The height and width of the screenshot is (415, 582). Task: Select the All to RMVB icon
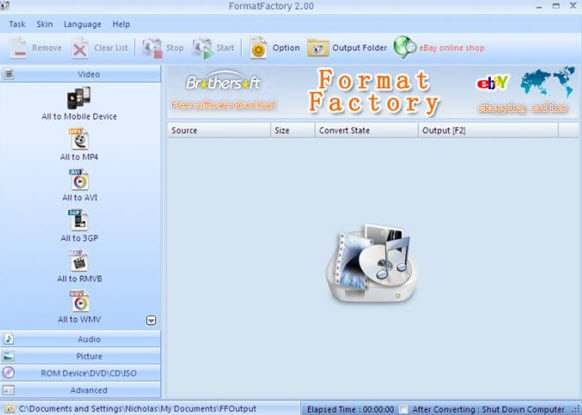click(x=78, y=261)
